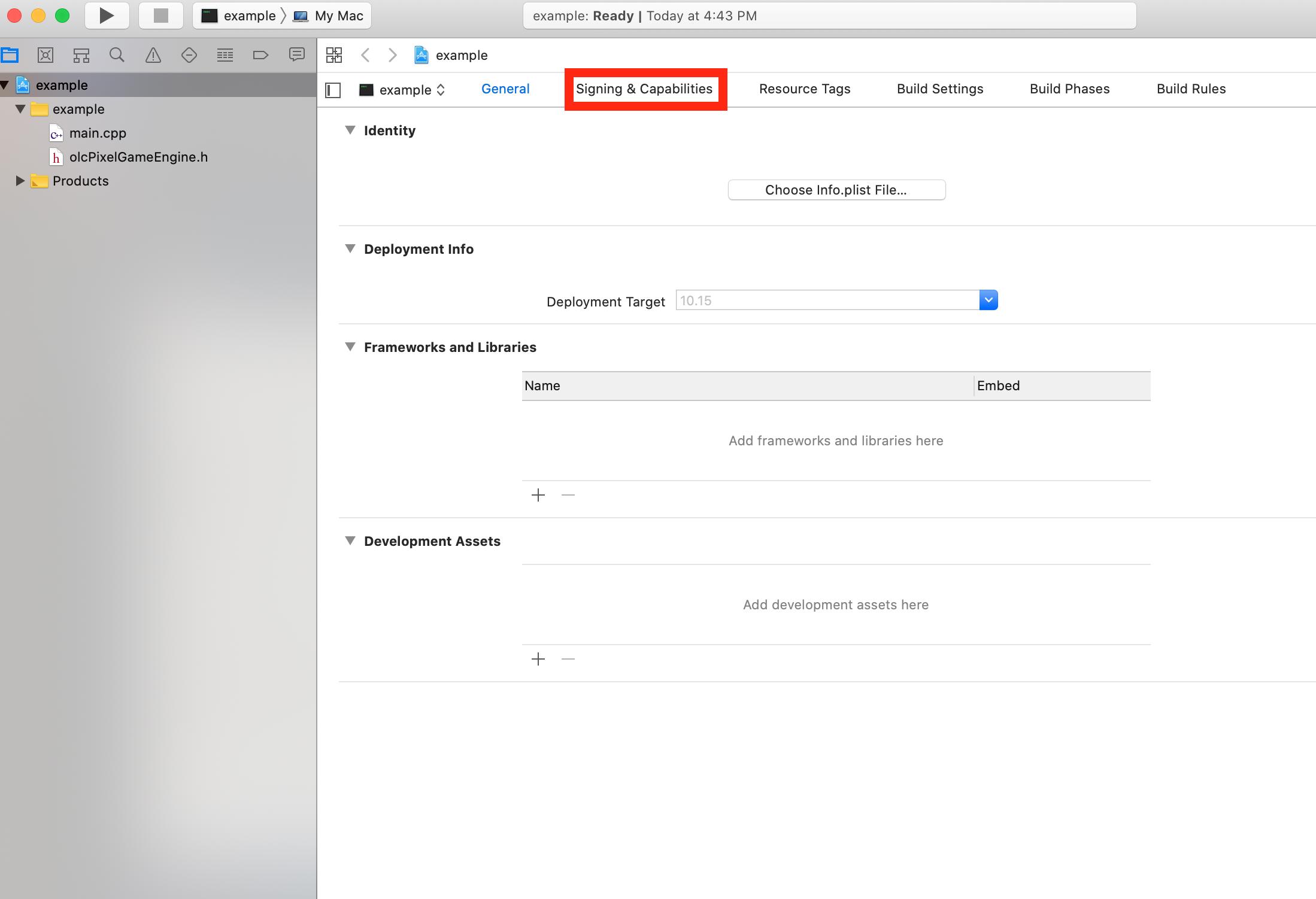Open the Report navigator speech-bubble icon

pyautogui.click(x=296, y=55)
